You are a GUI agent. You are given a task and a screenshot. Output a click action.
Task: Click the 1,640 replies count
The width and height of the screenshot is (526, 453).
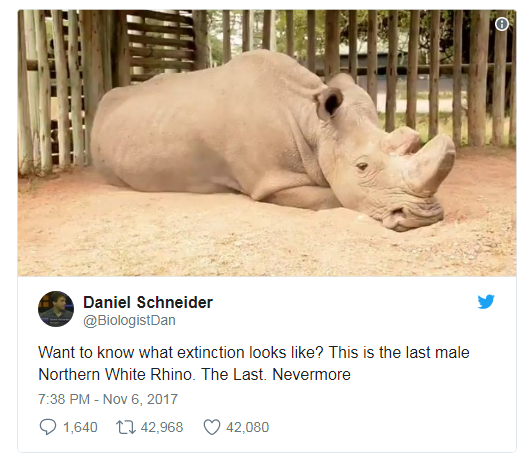(x=80, y=427)
